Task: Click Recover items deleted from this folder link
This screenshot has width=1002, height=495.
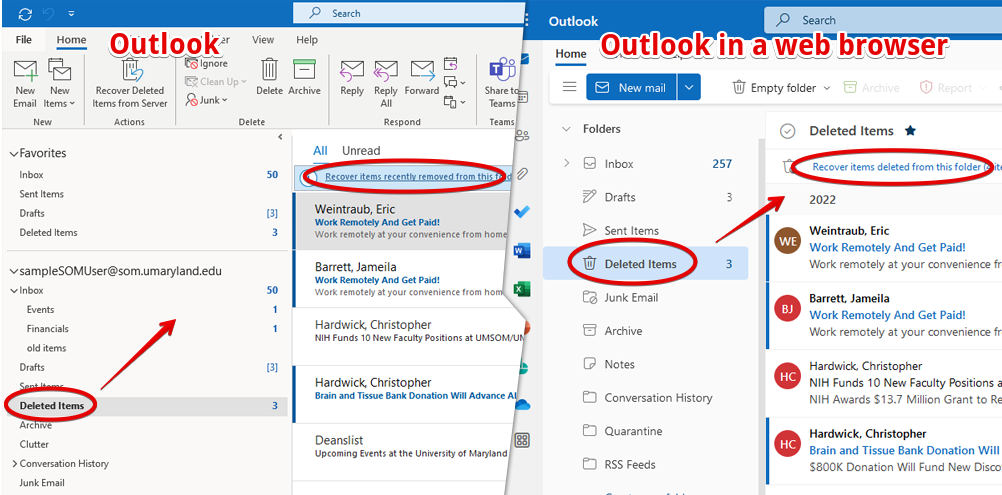Action: [900, 167]
